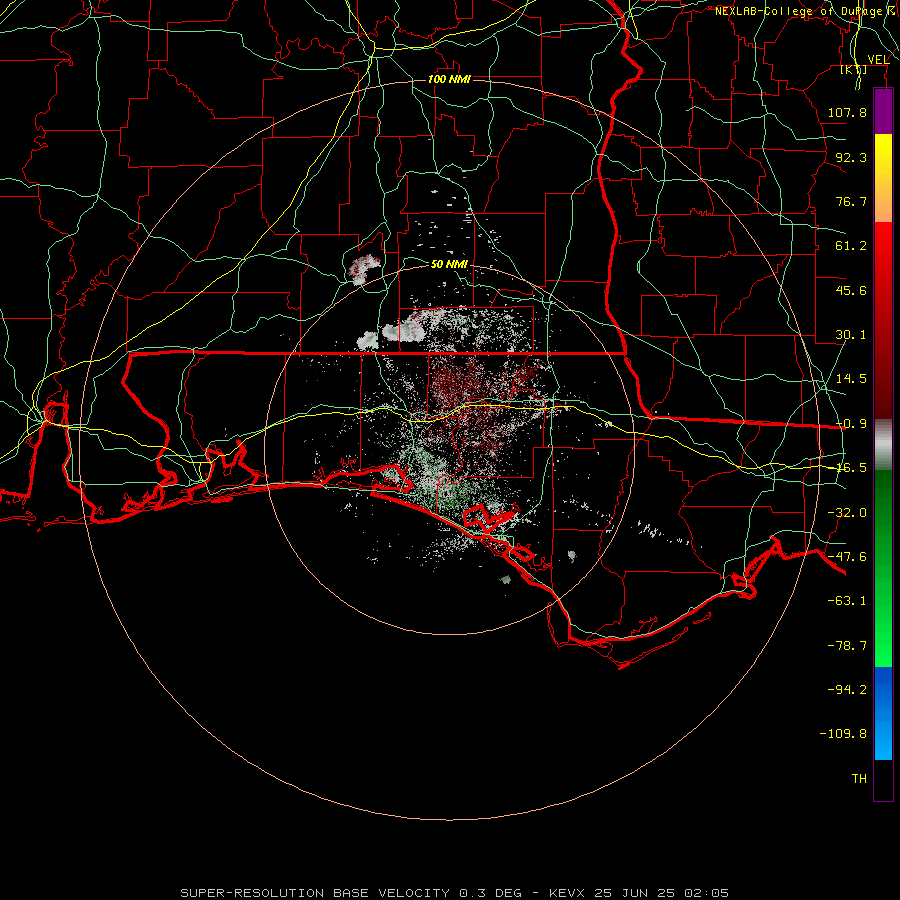Screen dimensions: 900x900
Task: Select the -32.0 velocity scale value
Action: pyautogui.click(x=847, y=513)
